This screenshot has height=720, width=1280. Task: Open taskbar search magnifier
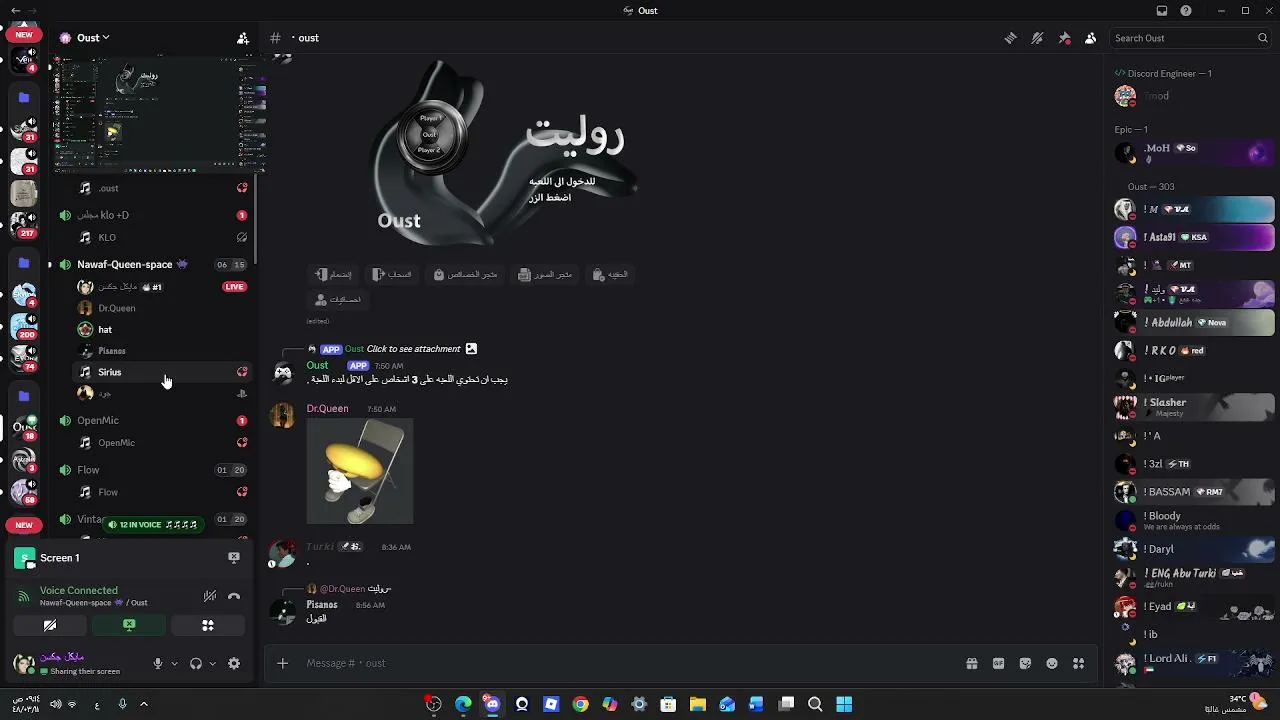815,704
